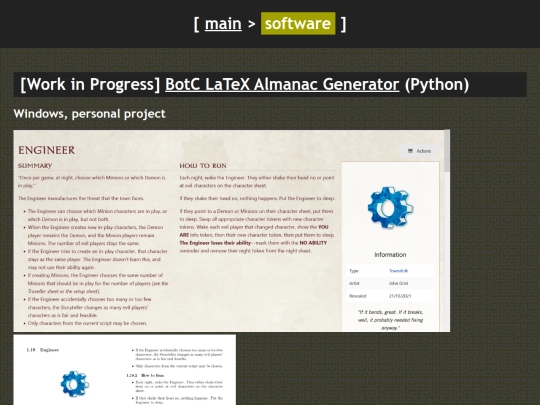Click the '(Python)' text in the title
The width and height of the screenshot is (540, 405).
(437, 84)
